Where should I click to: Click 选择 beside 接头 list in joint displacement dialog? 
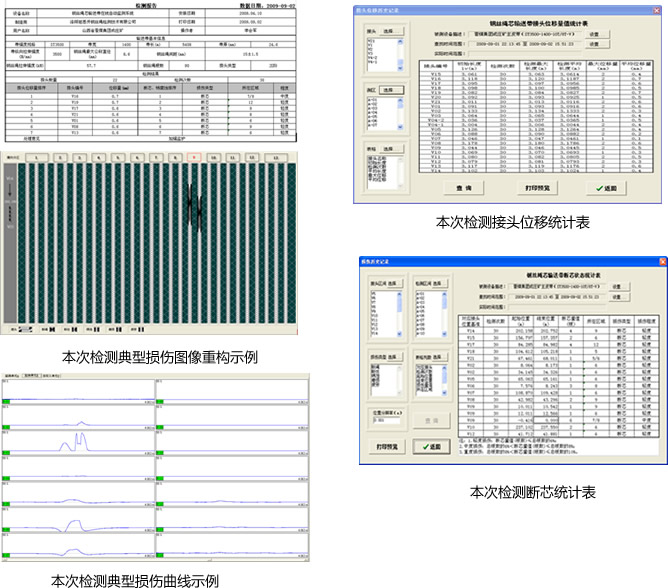392,32
